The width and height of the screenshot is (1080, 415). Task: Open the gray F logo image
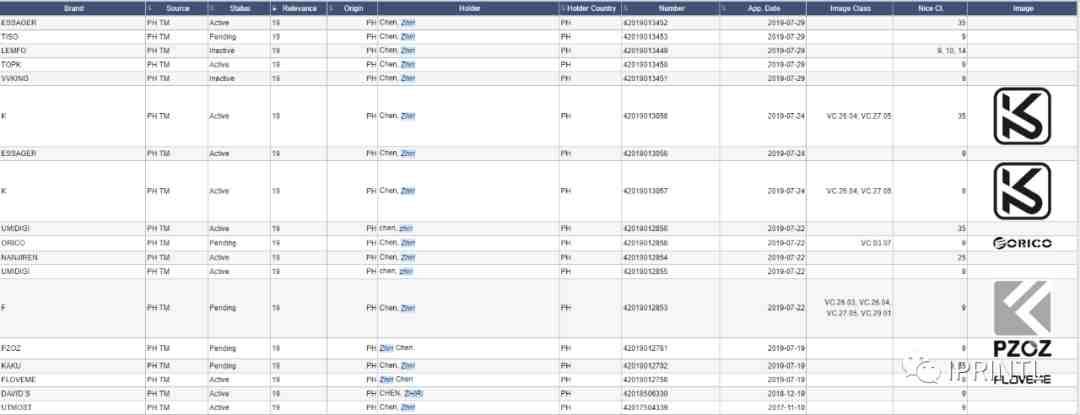pos(1022,307)
